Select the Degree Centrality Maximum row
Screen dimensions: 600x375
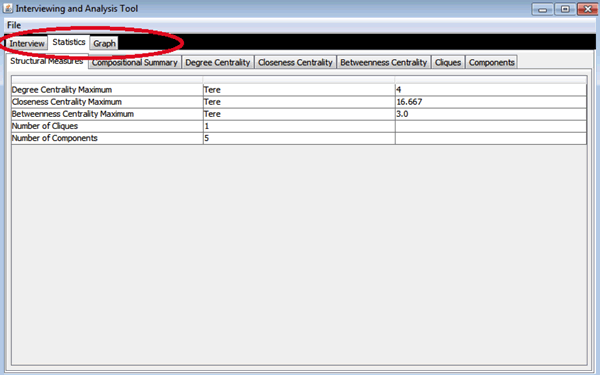[299, 90]
